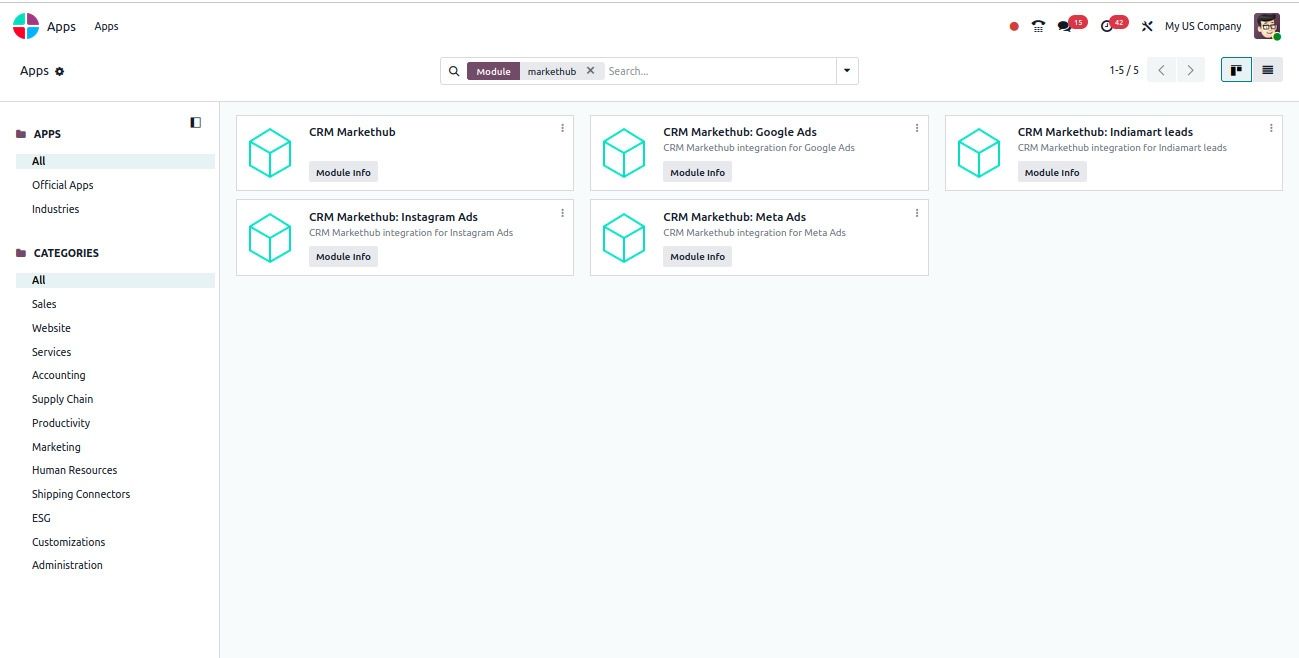Click the red recording indicator dot
1299x658 pixels.
pos(1014,27)
